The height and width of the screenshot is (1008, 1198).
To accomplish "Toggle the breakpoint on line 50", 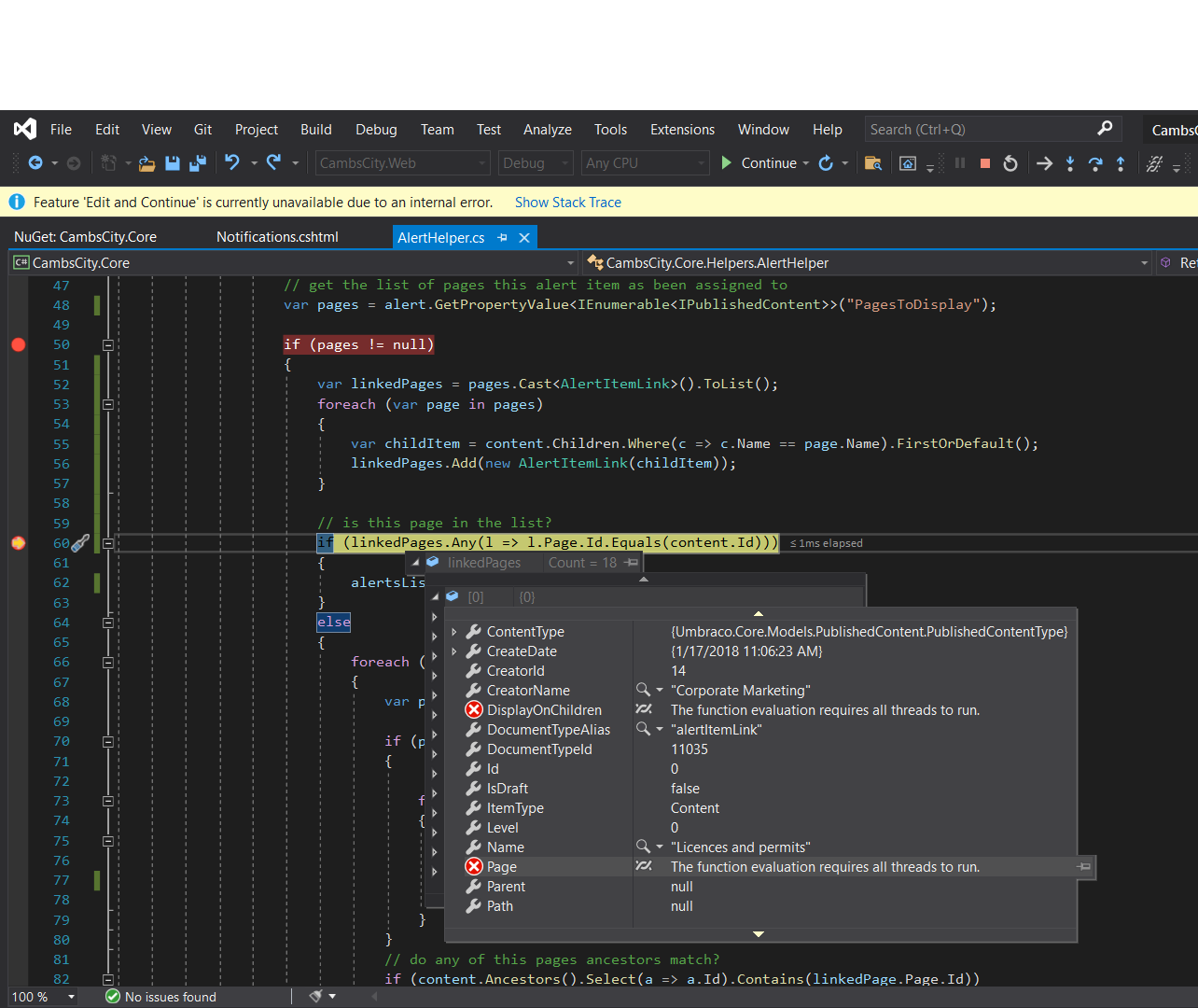I will coord(18,344).
